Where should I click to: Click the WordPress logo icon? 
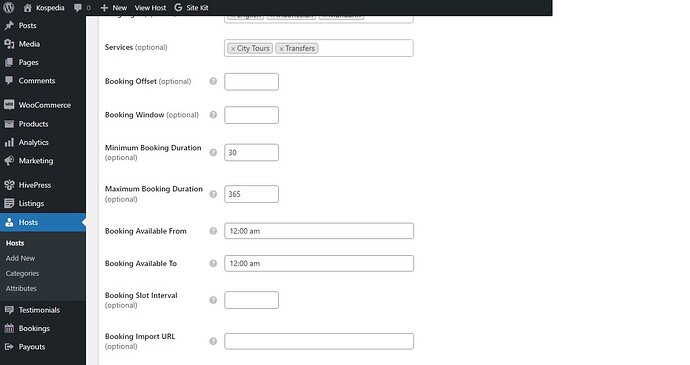click(x=8, y=7)
